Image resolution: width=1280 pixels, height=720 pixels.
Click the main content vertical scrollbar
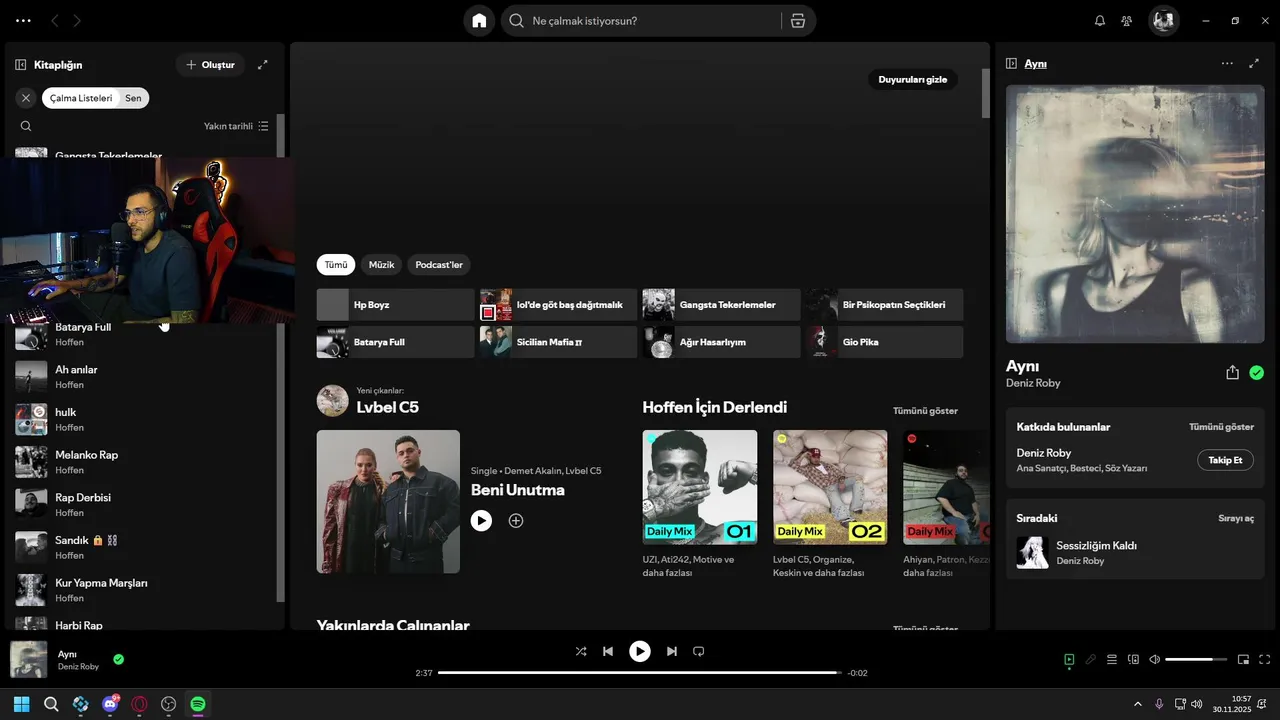[x=986, y=93]
